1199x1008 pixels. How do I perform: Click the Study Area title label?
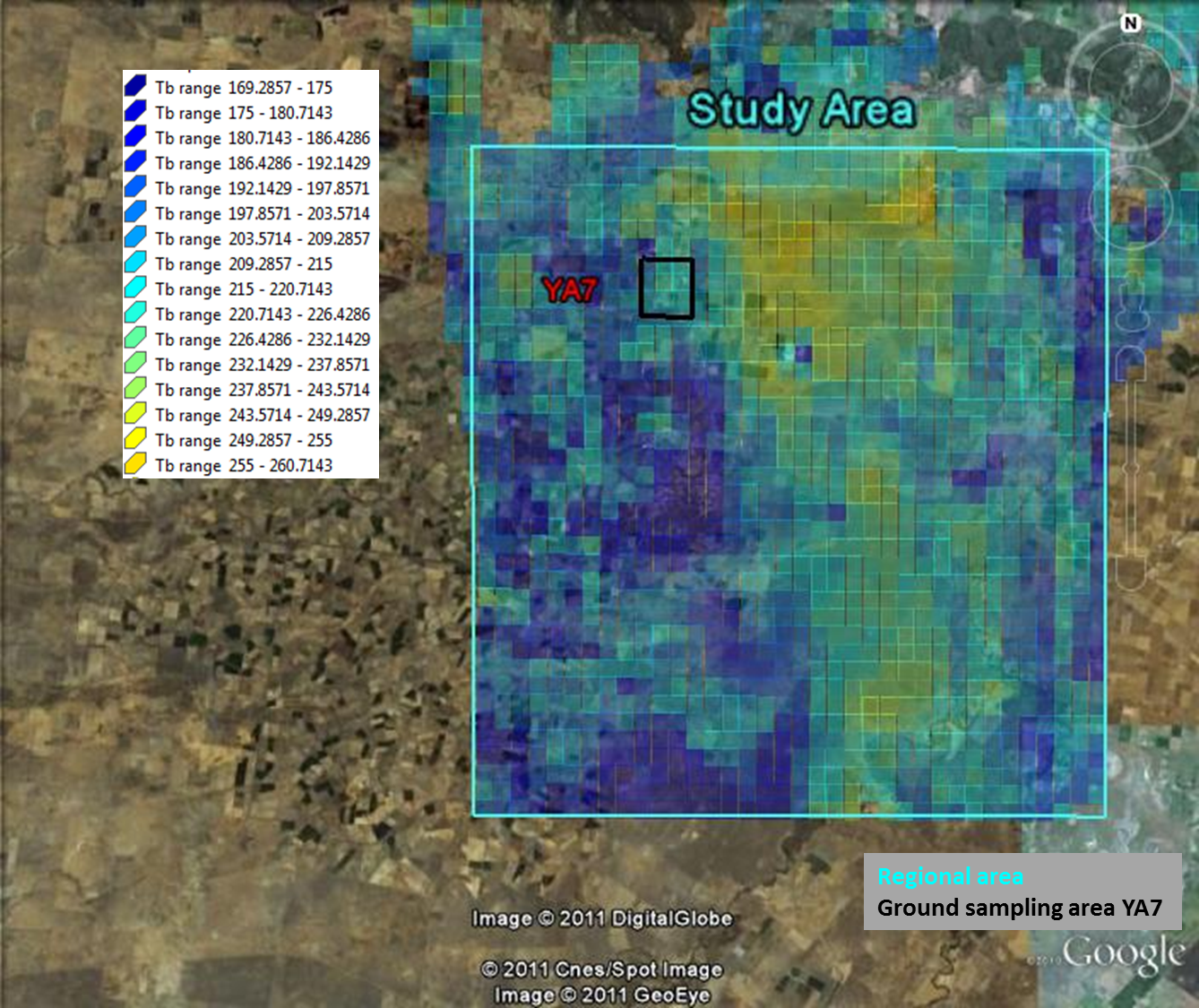pos(801,110)
